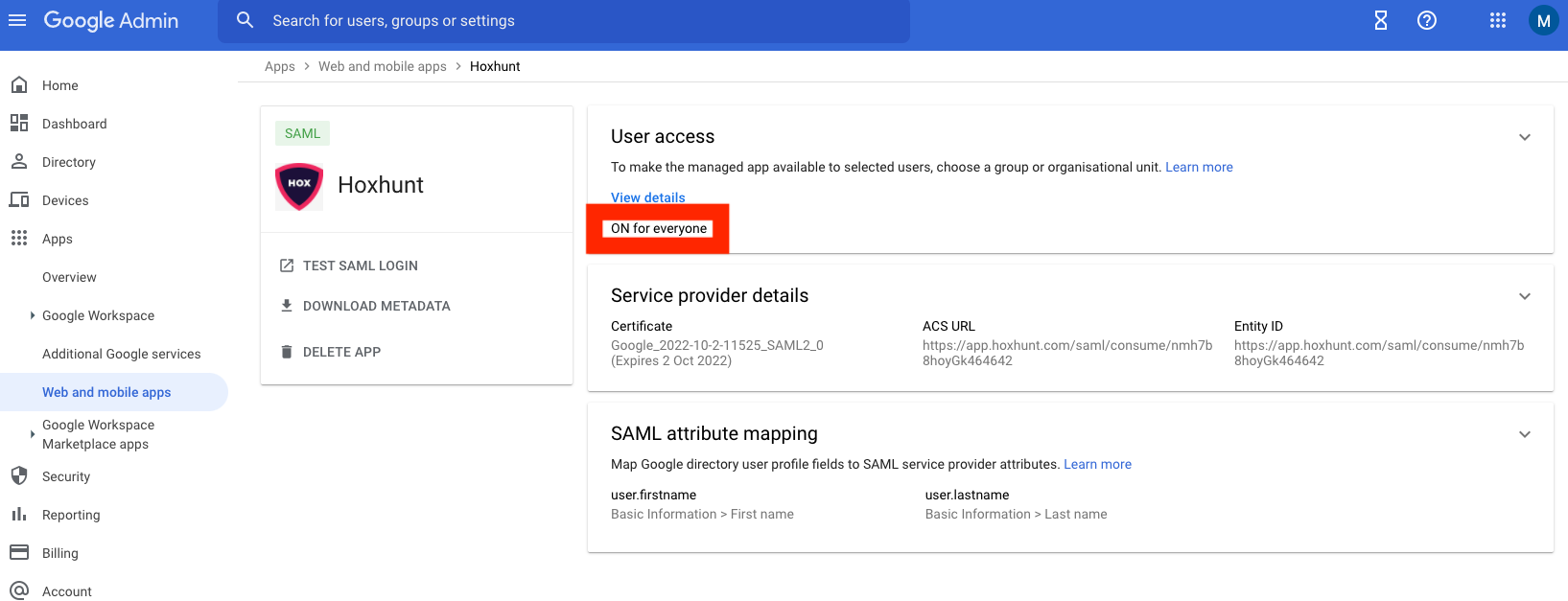Image resolution: width=1568 pixels, height=601 pixels.
Task: Click Basic Information > Last name text
Action: pyautogui.click(x=1016, y=514)
